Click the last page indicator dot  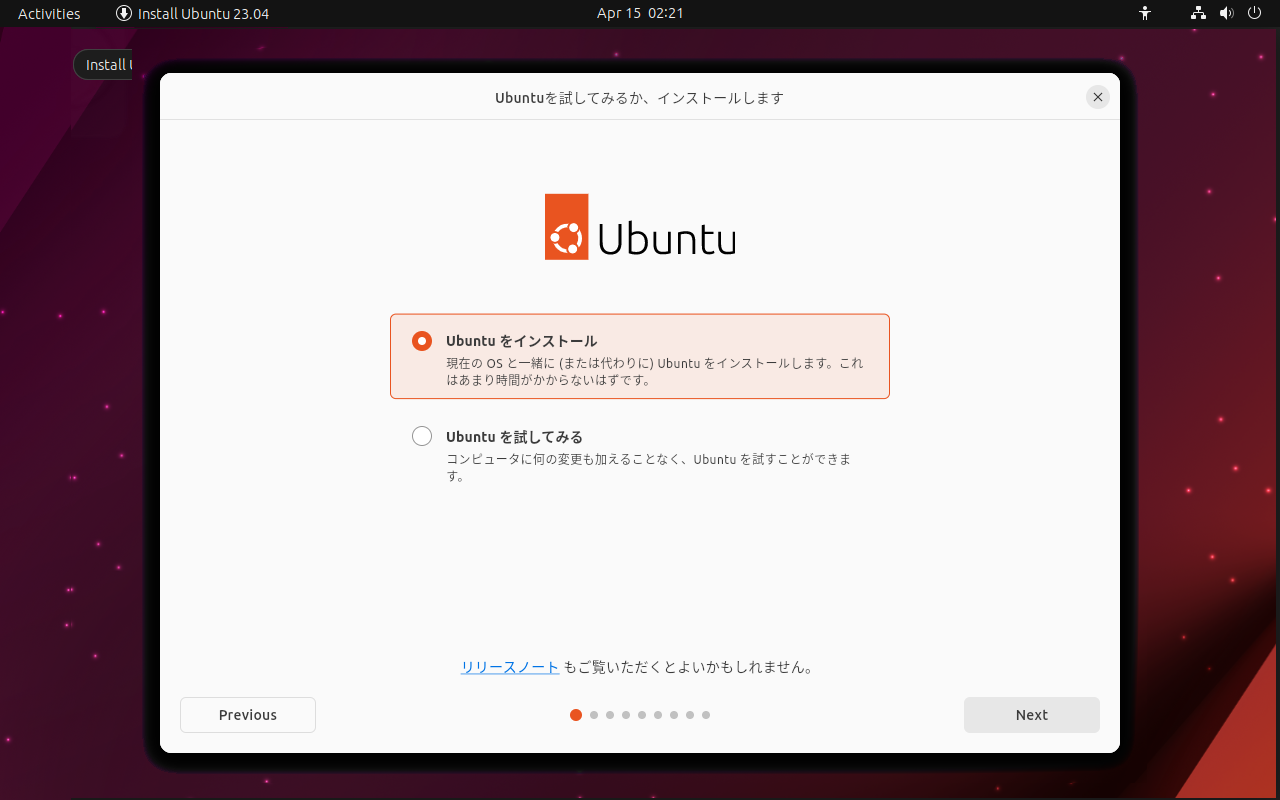click(706, 715)
